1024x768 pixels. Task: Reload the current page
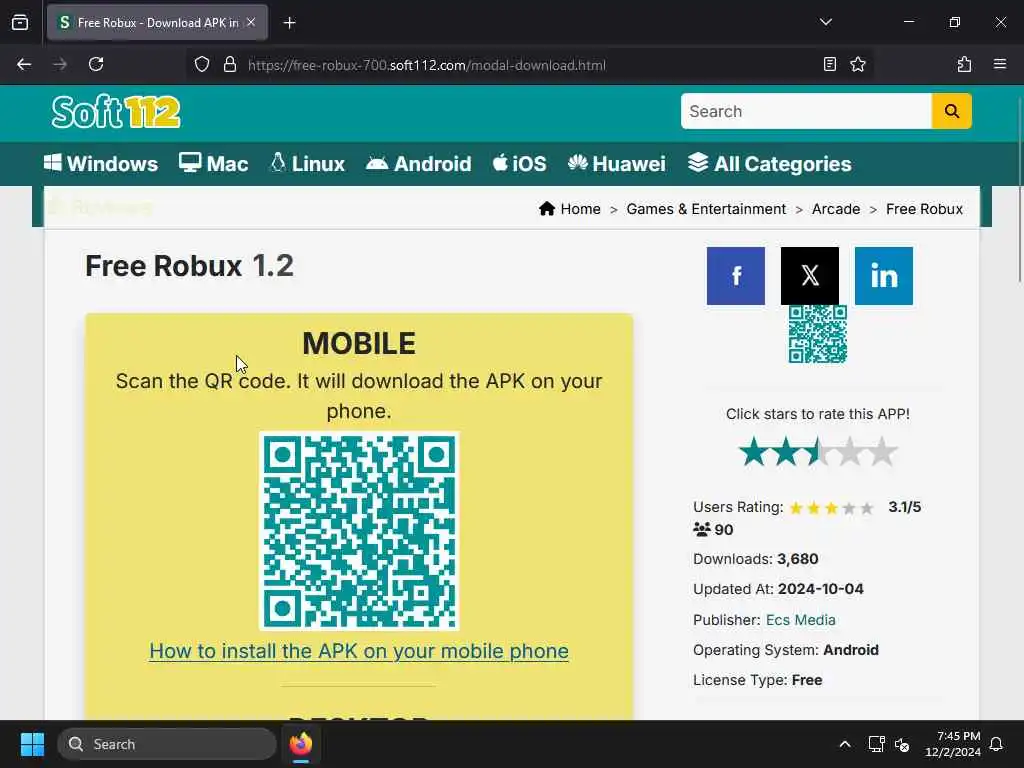point(96,65)
